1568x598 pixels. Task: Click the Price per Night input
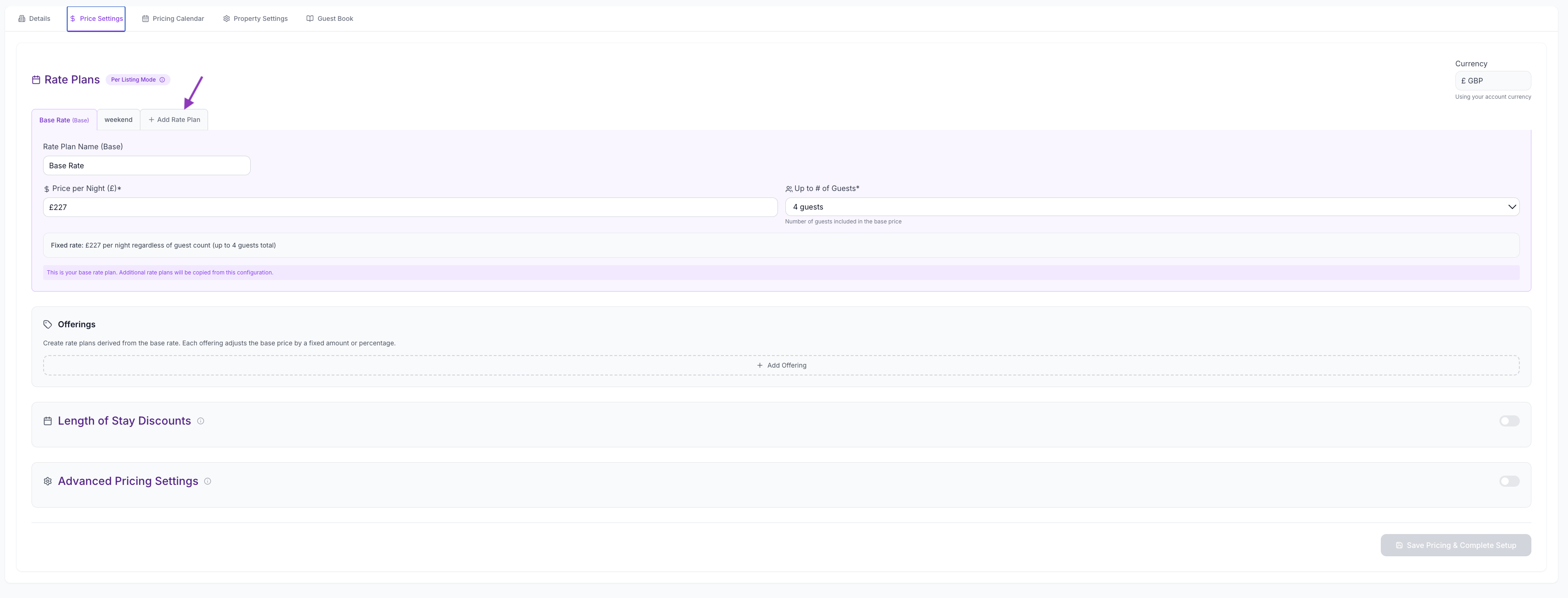coord(410,207)
